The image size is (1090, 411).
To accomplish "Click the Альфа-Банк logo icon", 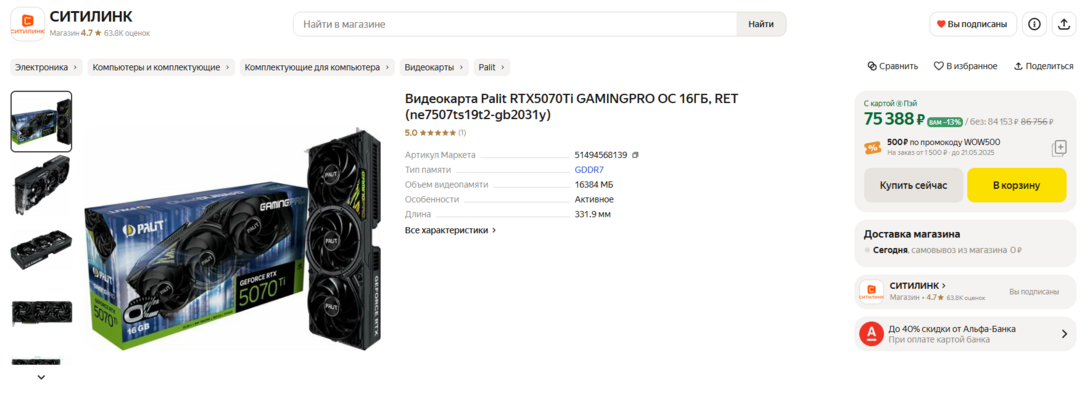I will (871, 334).
